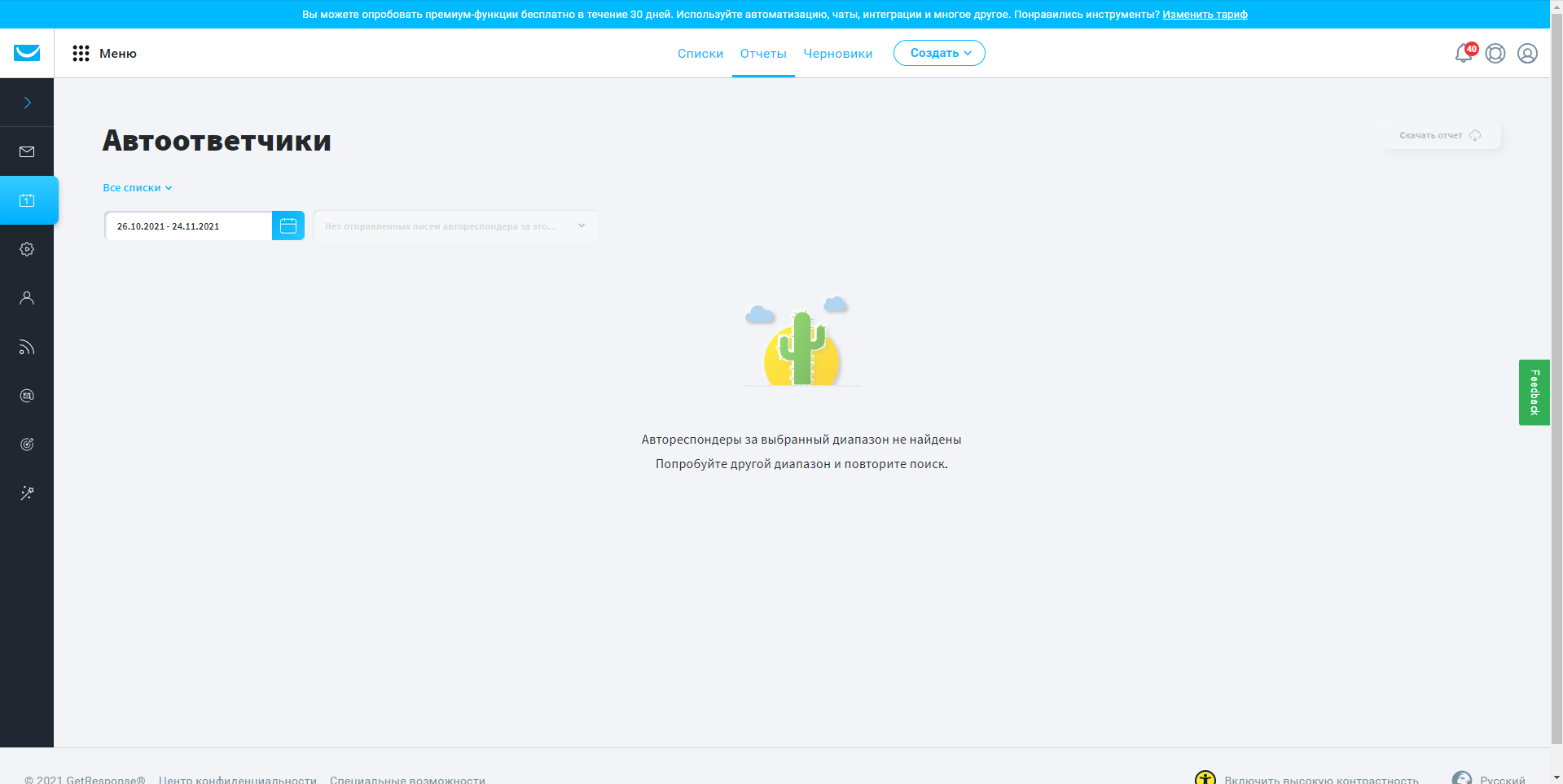Screen dimensions: 1563x784
Task: Open the Создать dropdown button
Action: [939, 53]
